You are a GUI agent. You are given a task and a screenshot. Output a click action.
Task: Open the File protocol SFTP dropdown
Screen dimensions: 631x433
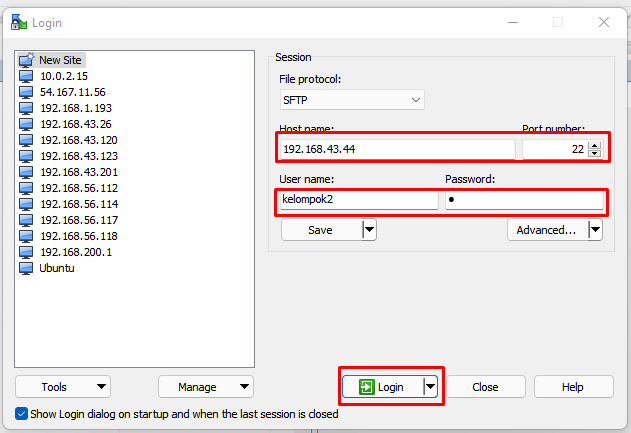tap(352, 99)
